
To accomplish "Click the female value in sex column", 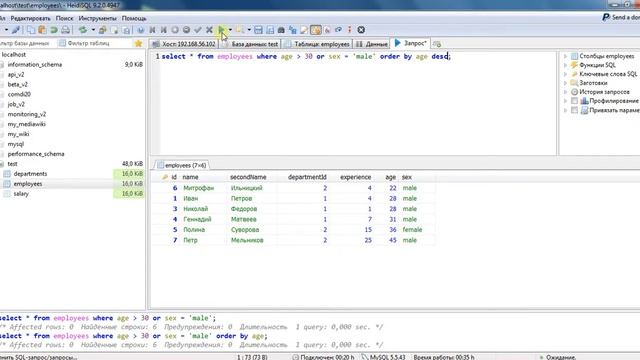I will [412, 230].
